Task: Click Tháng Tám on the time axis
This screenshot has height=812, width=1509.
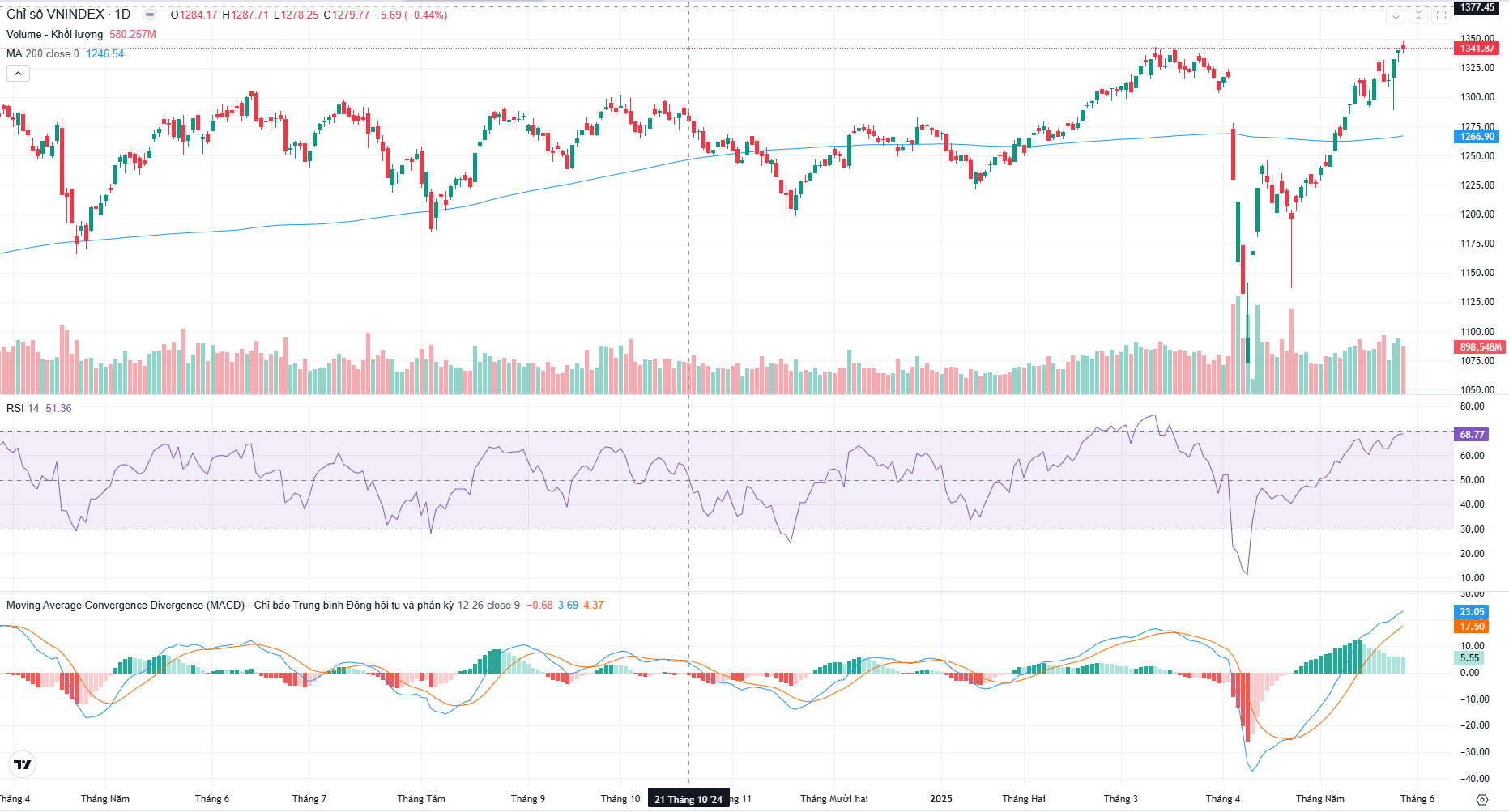Action: (421, 799)
